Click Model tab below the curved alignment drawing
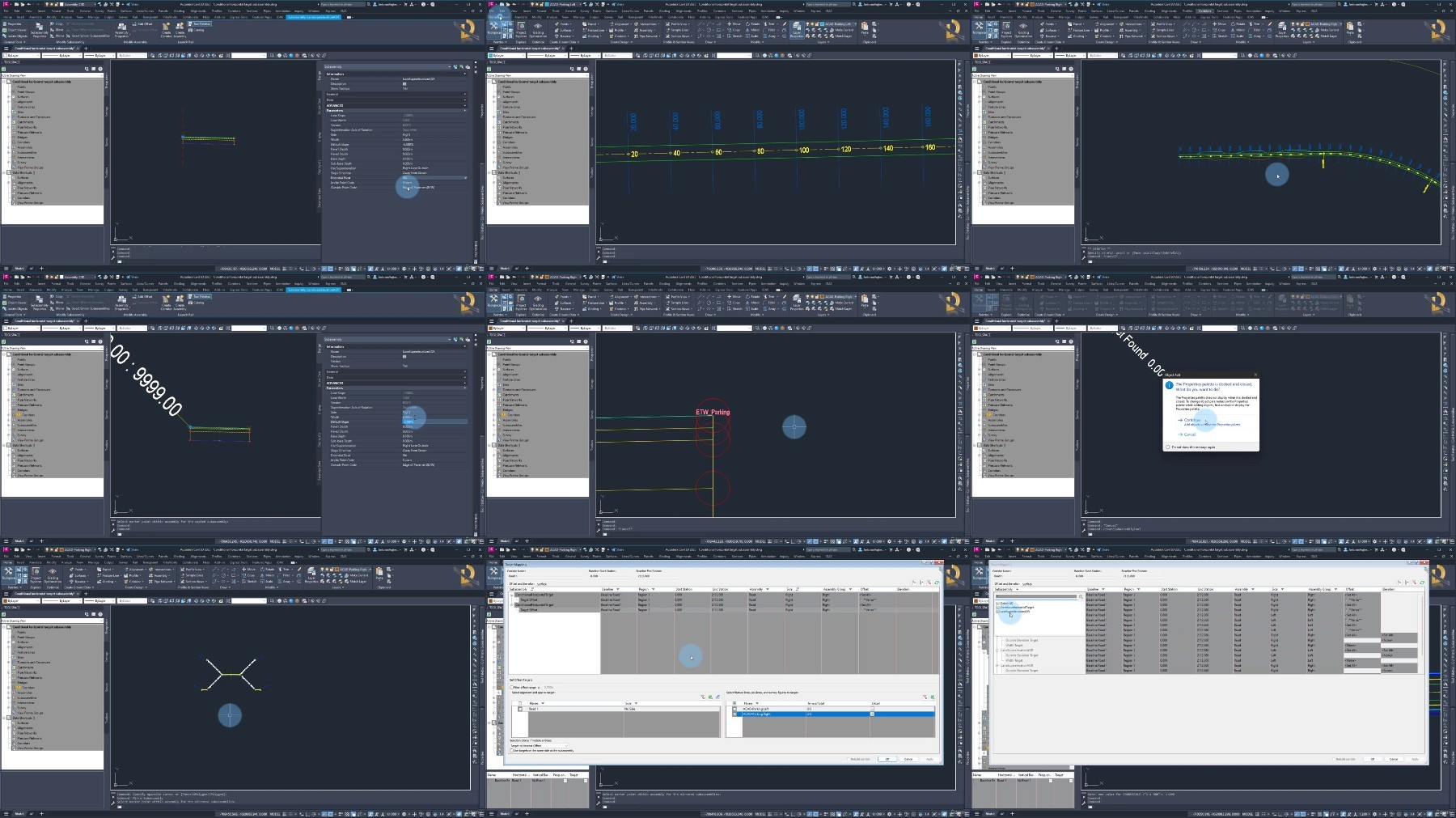 click(x=989, y=268)
